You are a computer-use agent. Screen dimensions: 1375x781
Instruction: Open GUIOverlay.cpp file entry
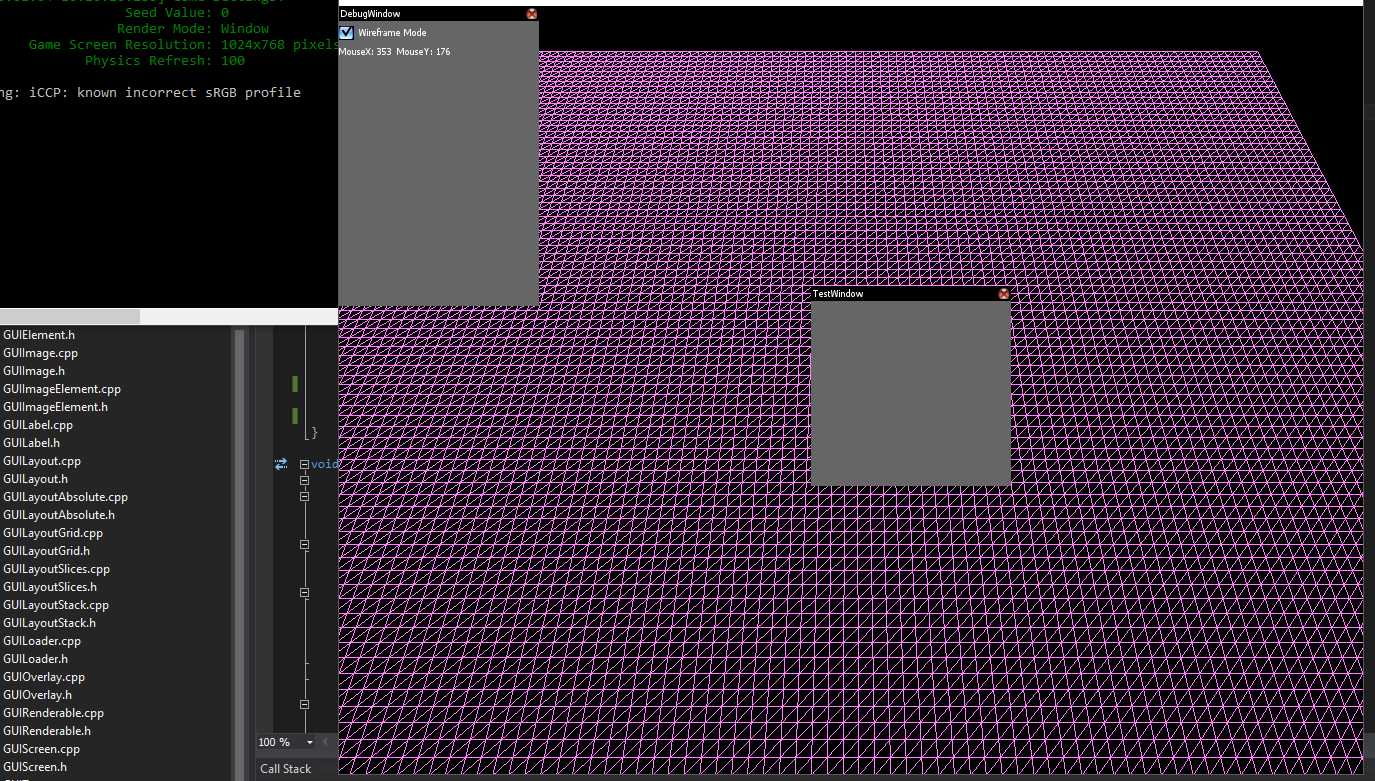click(x=44, y=677)
